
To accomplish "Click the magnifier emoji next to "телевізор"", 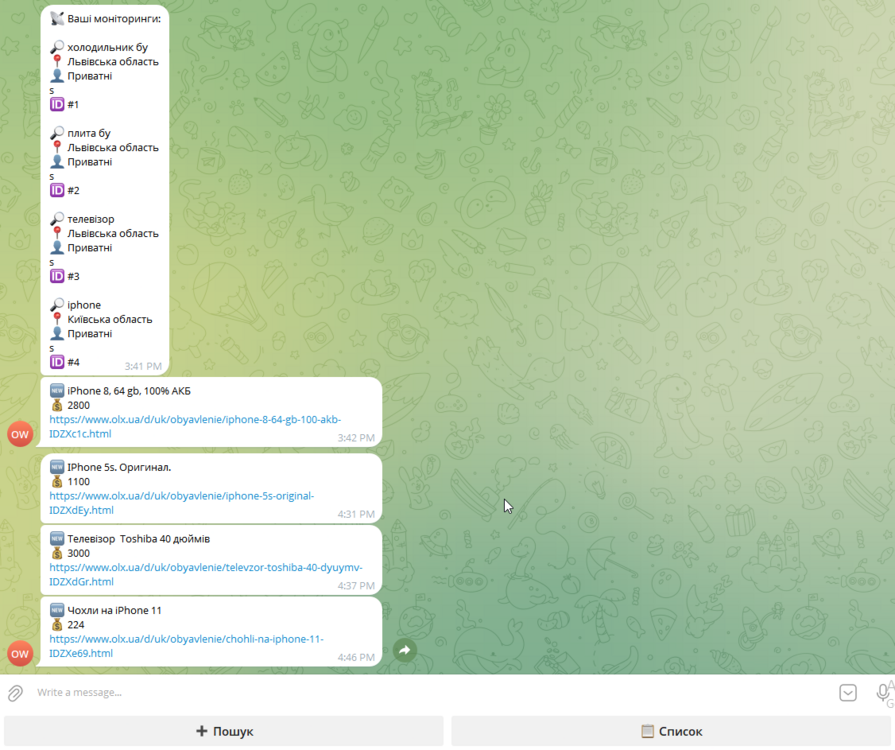I will point(56,217).
